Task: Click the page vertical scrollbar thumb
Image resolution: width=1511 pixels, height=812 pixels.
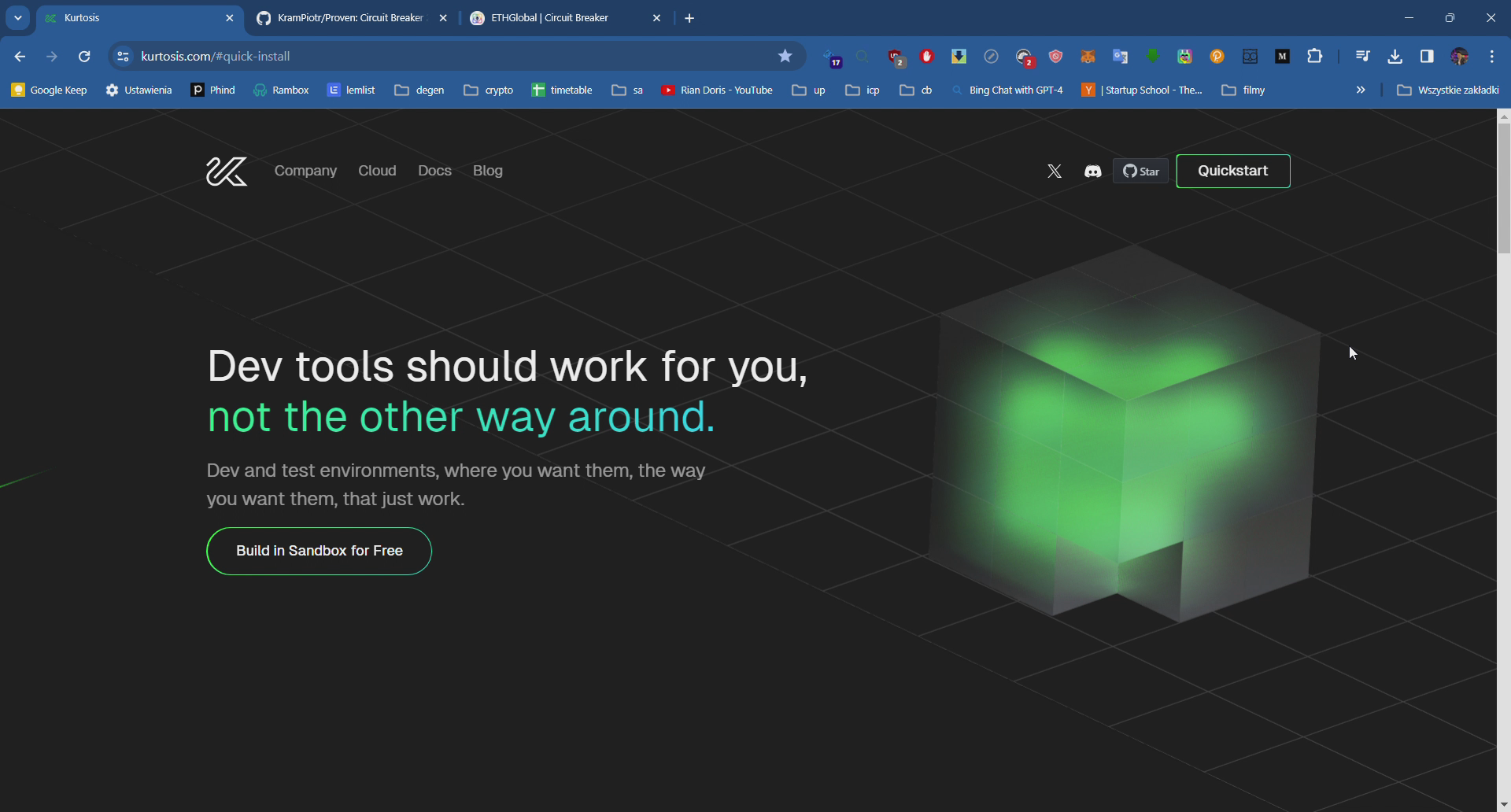Action: [1504, 189]
